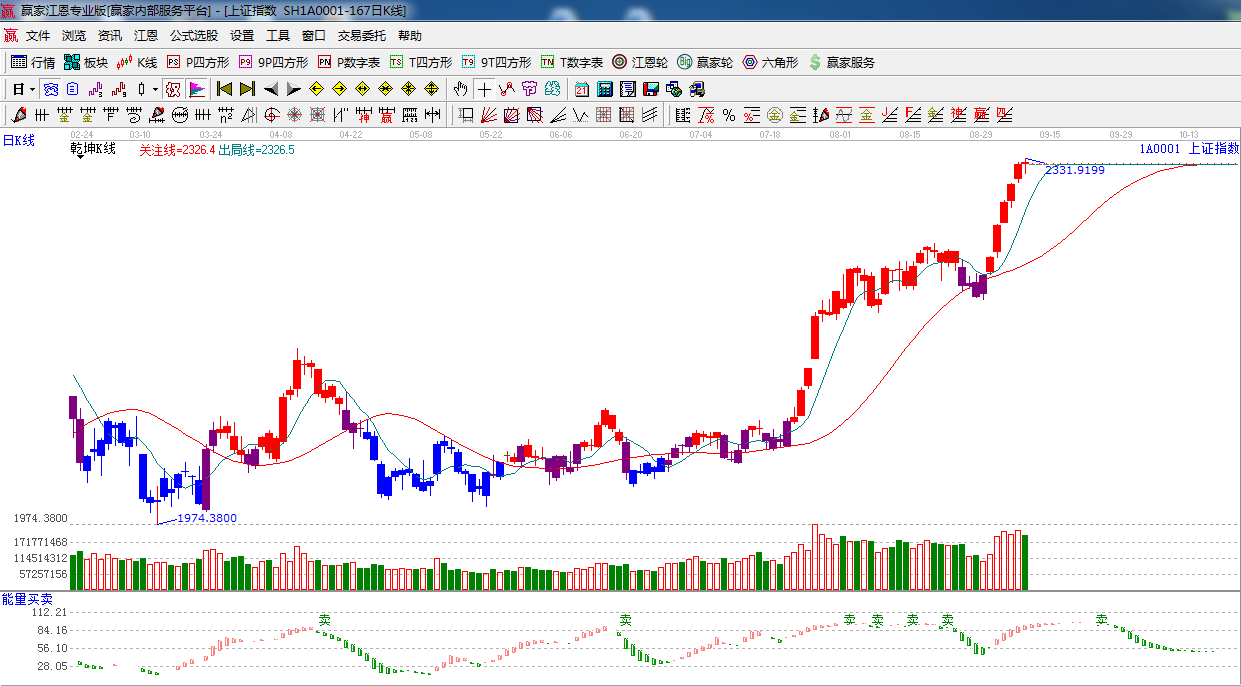
Task: Open the 江恩轮 Gann wheel tool
Action: point(640,62)
